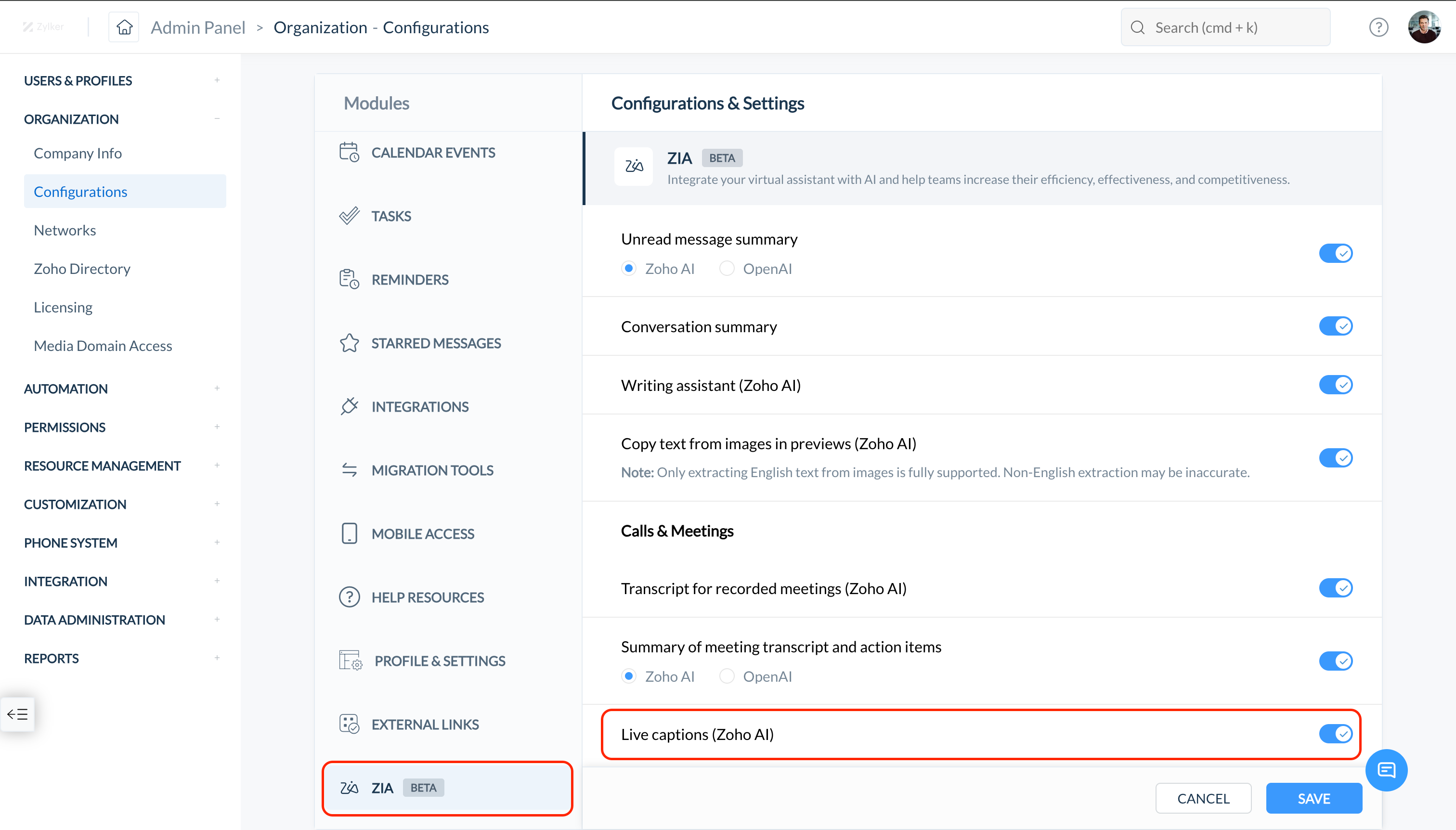
Task: Toggle Transcript for recorded meetings switch
Action: coord(1335,588)
